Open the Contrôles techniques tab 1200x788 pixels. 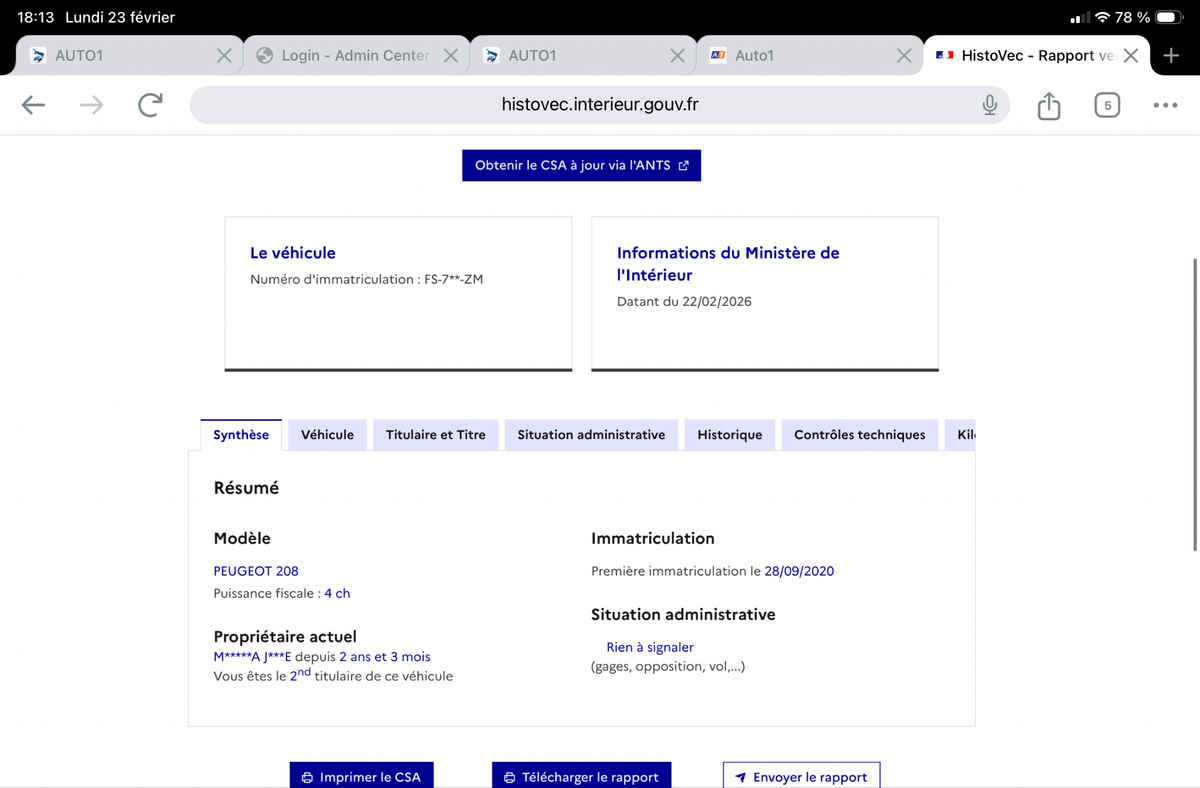859,435
